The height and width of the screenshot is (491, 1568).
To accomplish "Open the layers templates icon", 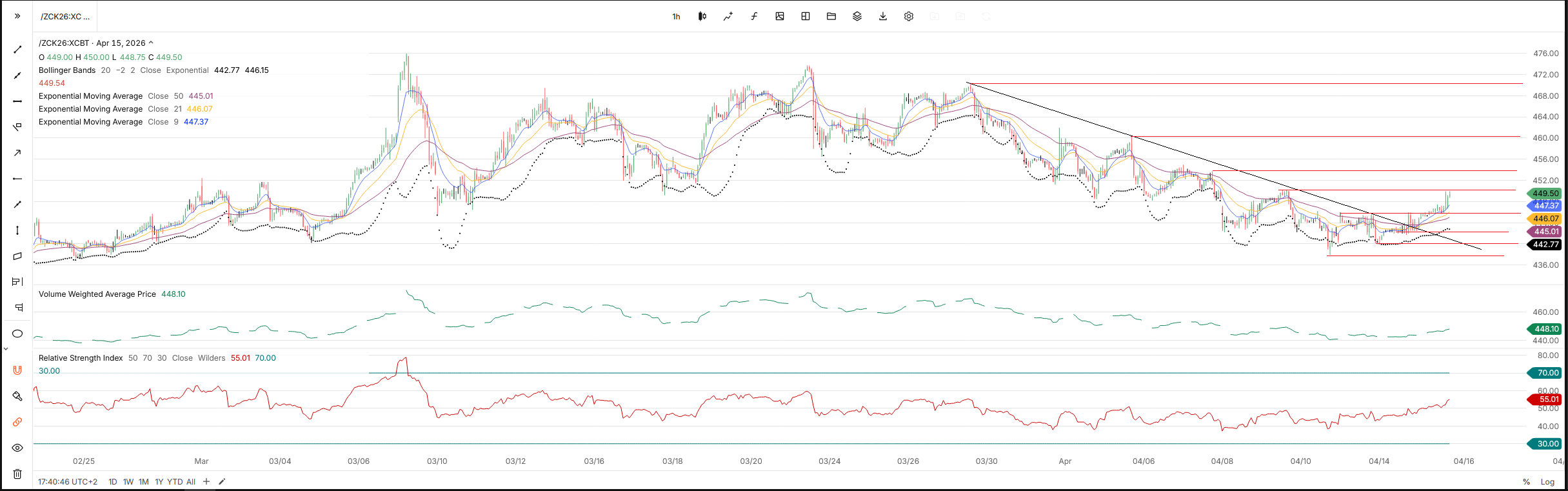I will (x=857, y=17).
